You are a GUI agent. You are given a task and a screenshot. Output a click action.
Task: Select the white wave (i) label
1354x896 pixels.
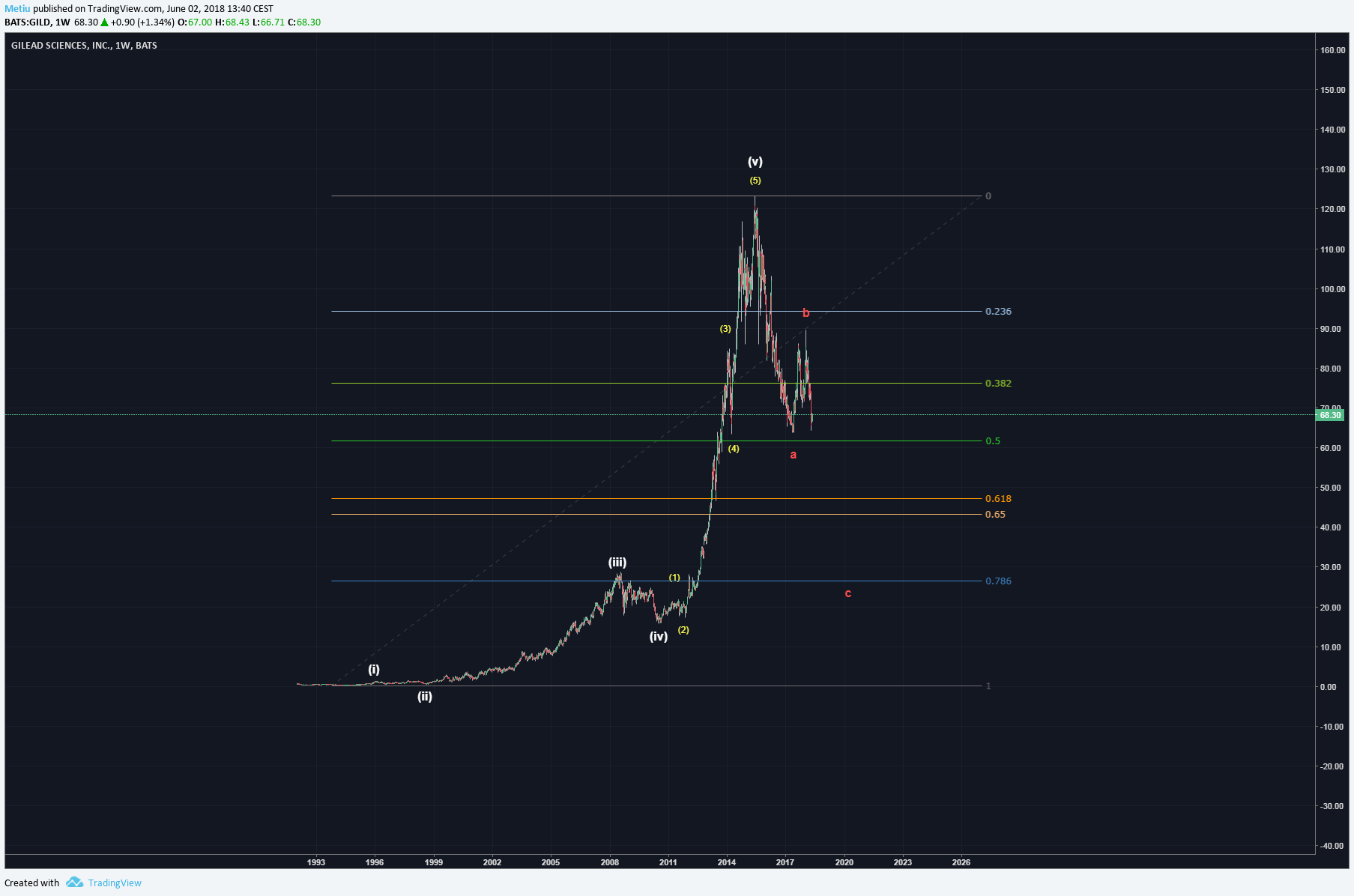[x=374, y=669]
